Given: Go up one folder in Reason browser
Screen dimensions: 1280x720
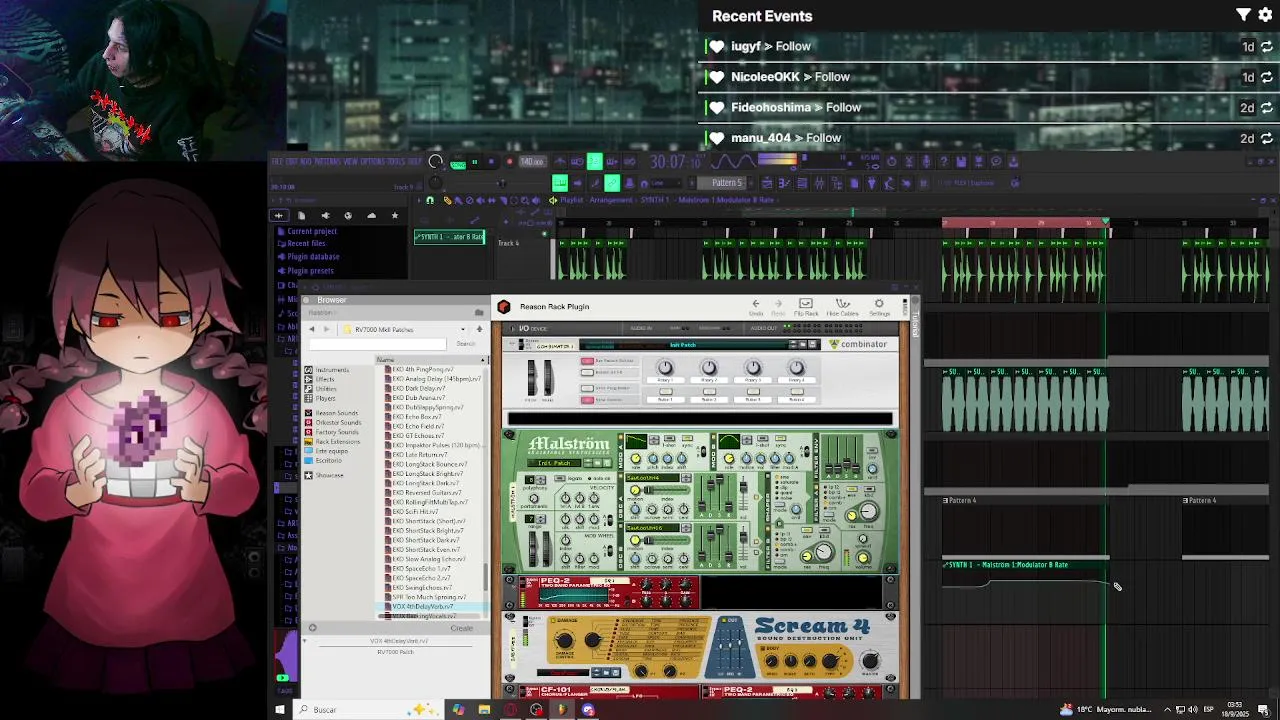Looking at the screenshot, I should [479, 329].
